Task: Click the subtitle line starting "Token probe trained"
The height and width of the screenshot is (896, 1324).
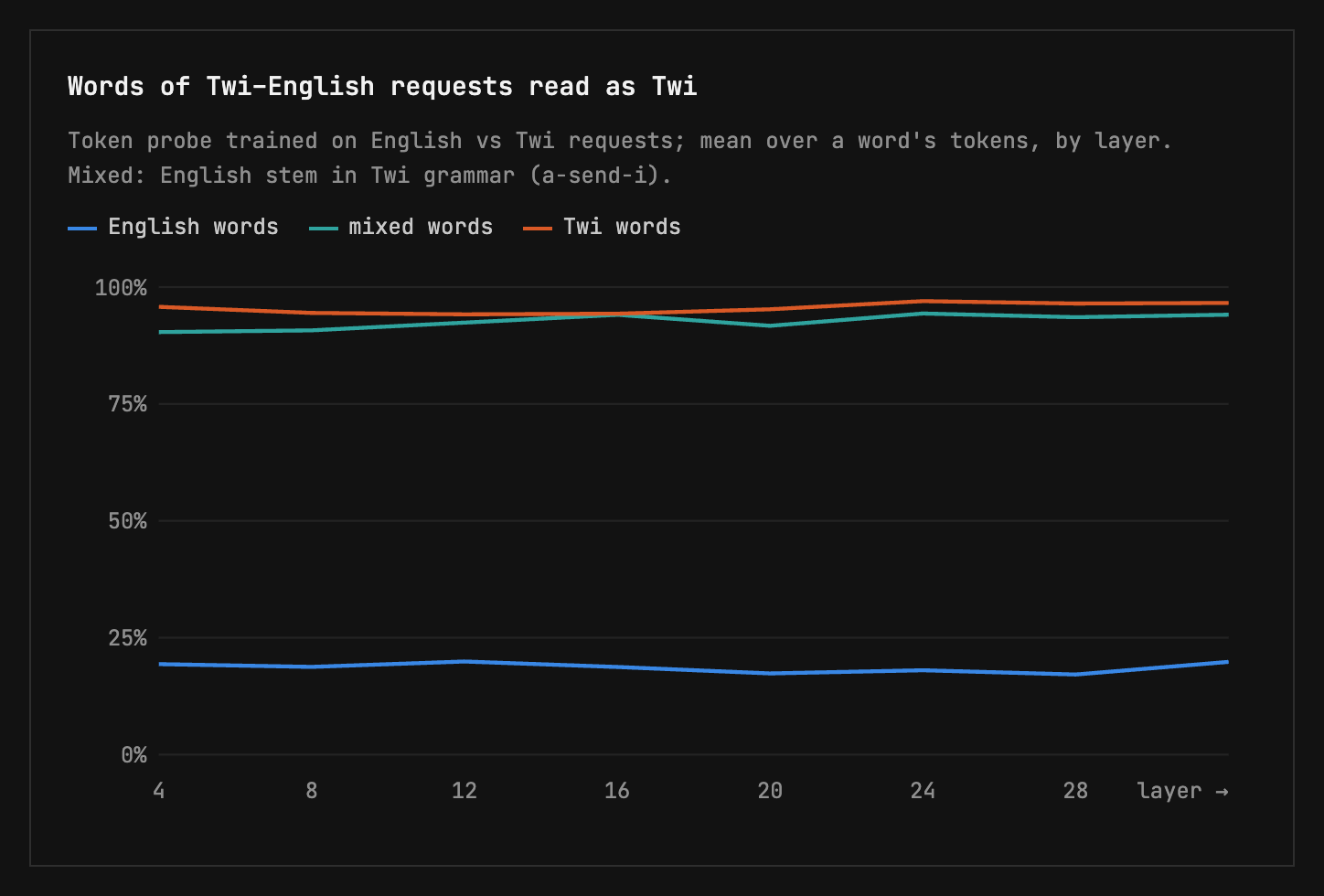Action: click(x=620, y=141)
